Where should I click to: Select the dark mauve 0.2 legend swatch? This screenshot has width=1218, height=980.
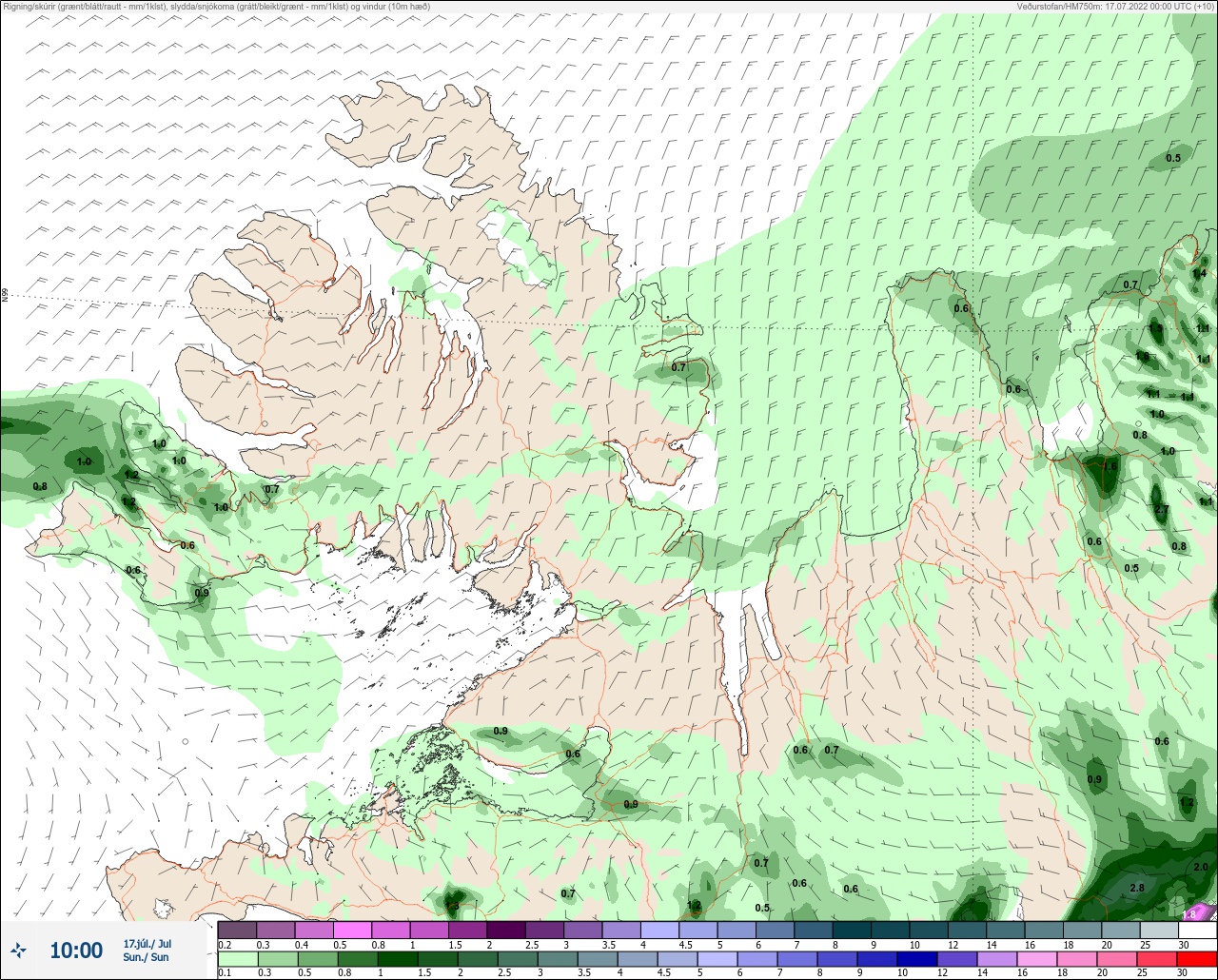(x=237, y=930)
